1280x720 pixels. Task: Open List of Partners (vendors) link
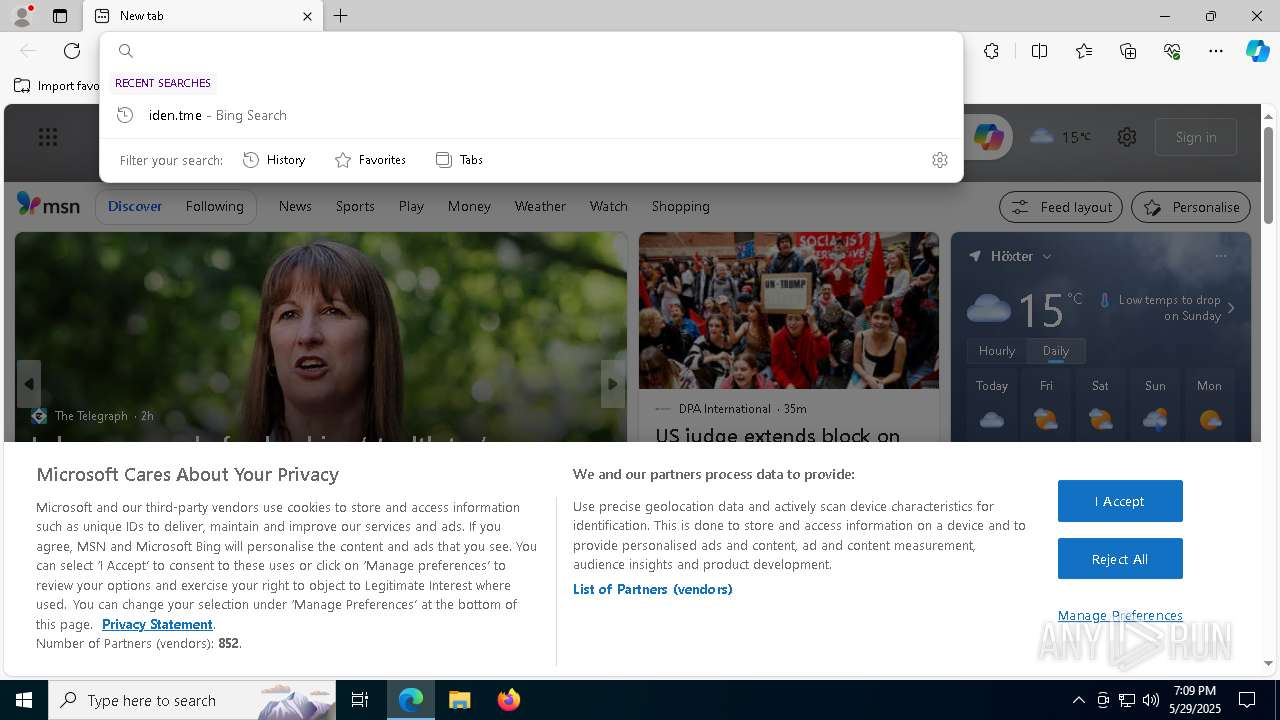click(653, 589)
